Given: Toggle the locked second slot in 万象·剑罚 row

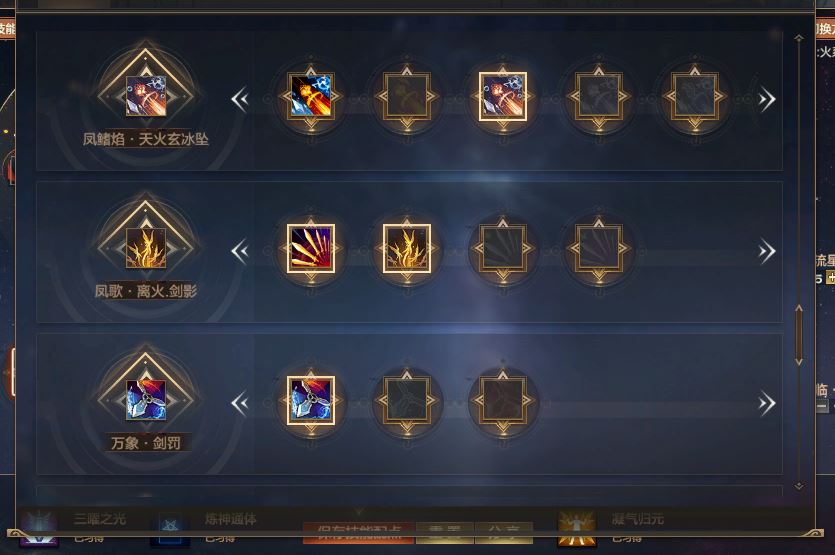Looking at the screenshot, I should [x=407, y=401].
